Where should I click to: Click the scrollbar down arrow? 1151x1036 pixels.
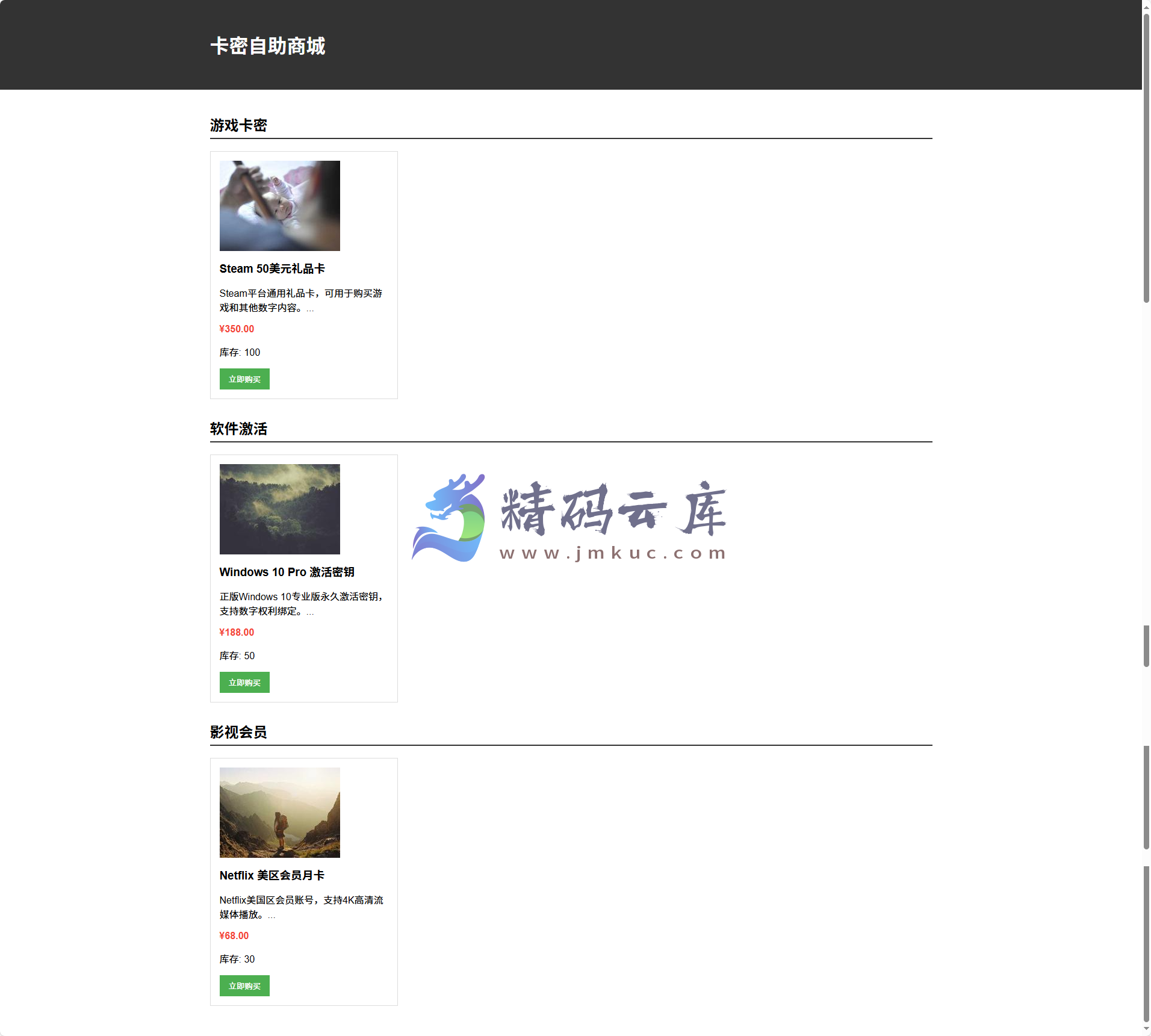(1146, 1030)
